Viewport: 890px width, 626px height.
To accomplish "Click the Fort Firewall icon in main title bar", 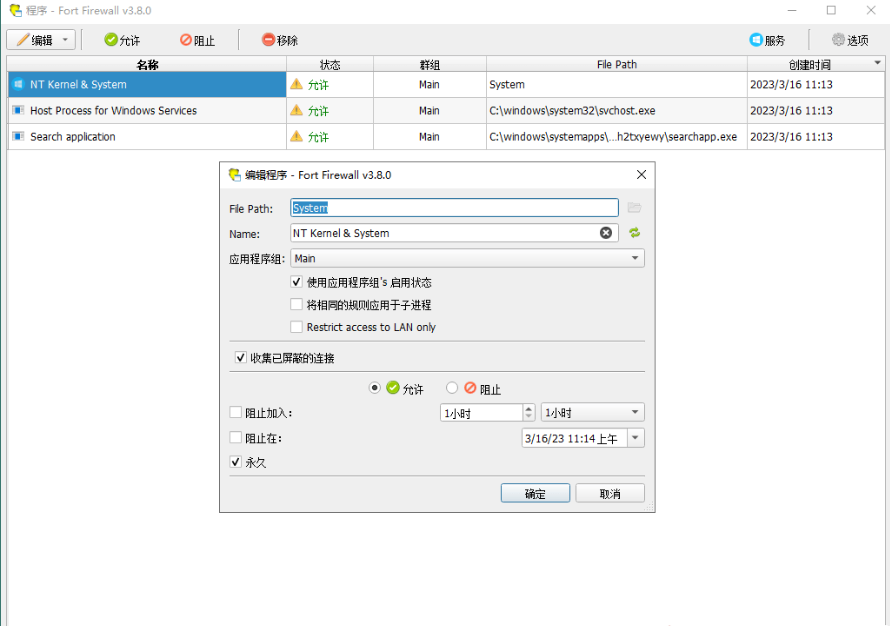I will click(16, 10).
